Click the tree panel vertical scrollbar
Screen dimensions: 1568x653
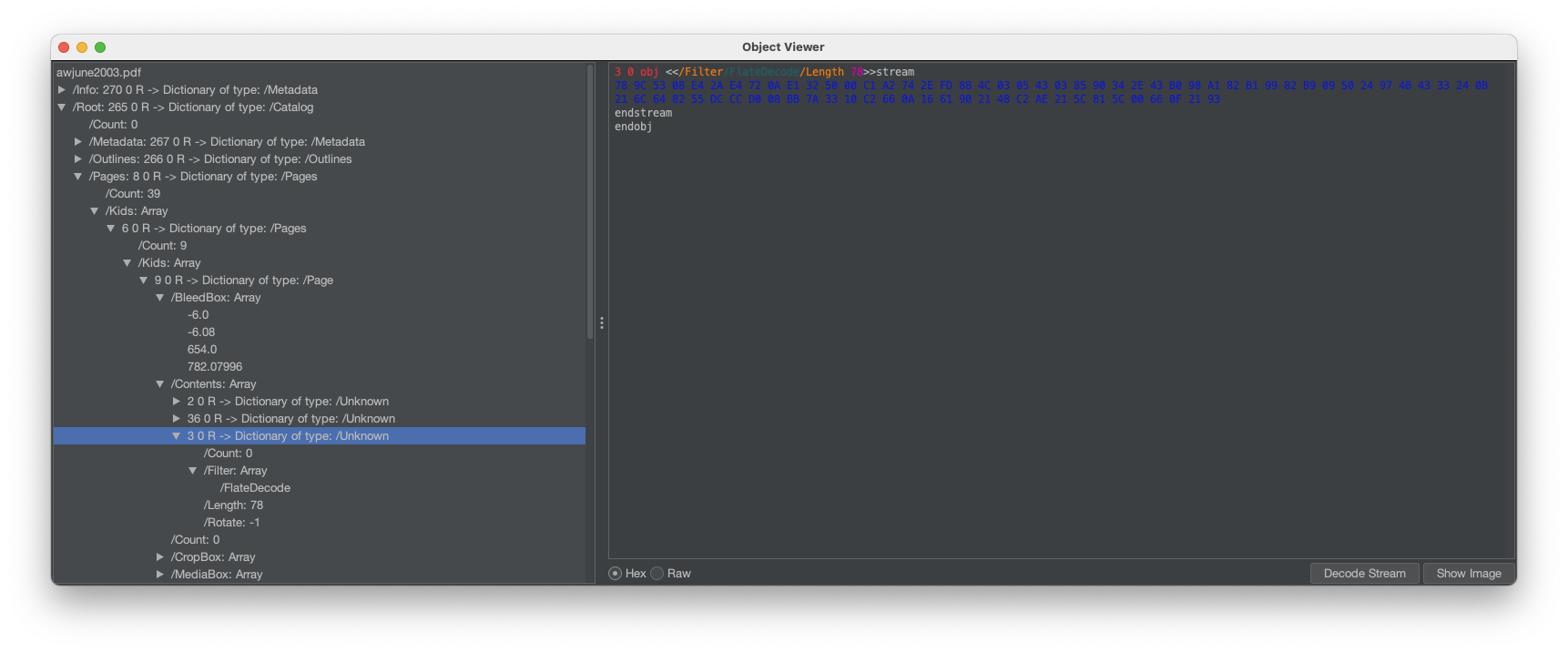pos(590,200)
